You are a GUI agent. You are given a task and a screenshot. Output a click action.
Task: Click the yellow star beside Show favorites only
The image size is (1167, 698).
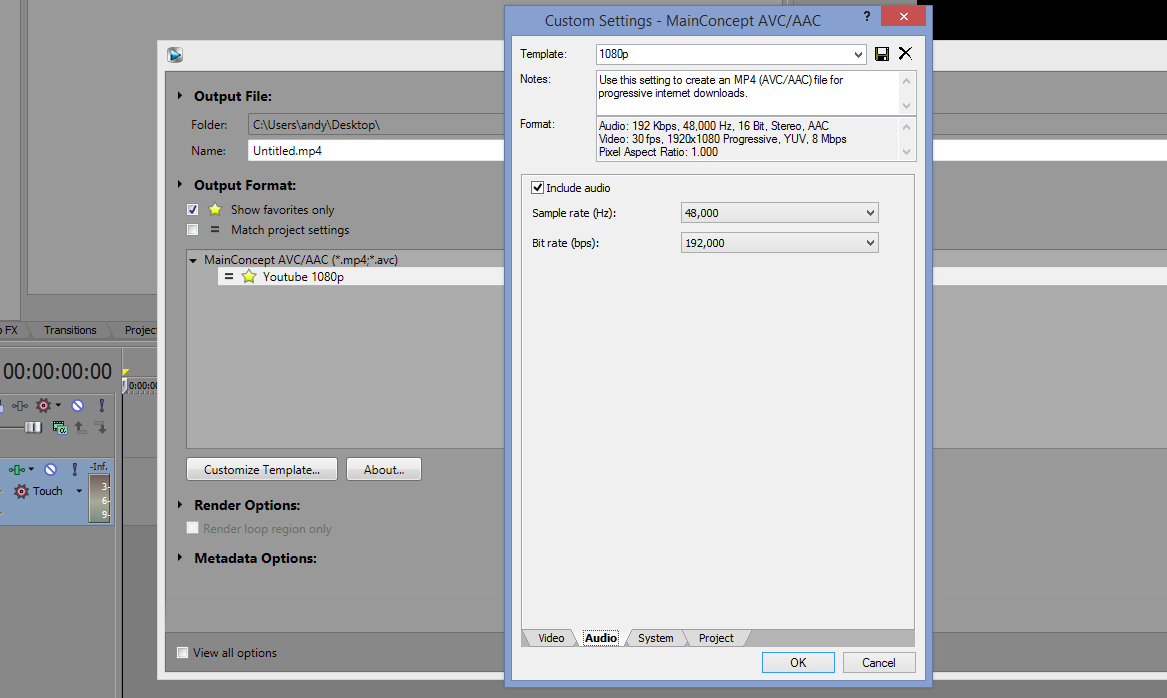pos(215,210)
